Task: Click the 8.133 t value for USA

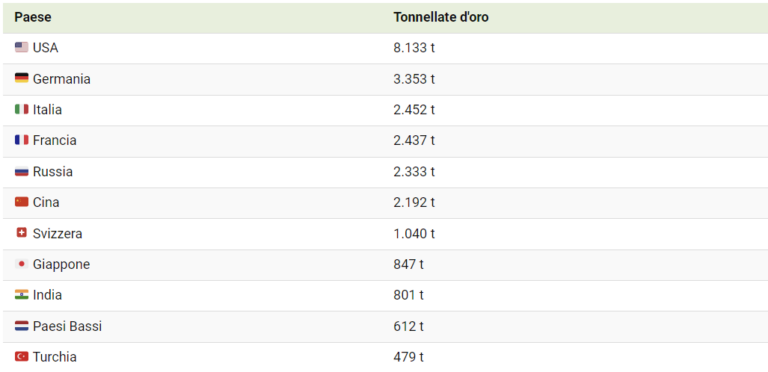Action: click(x=414, y=48)
